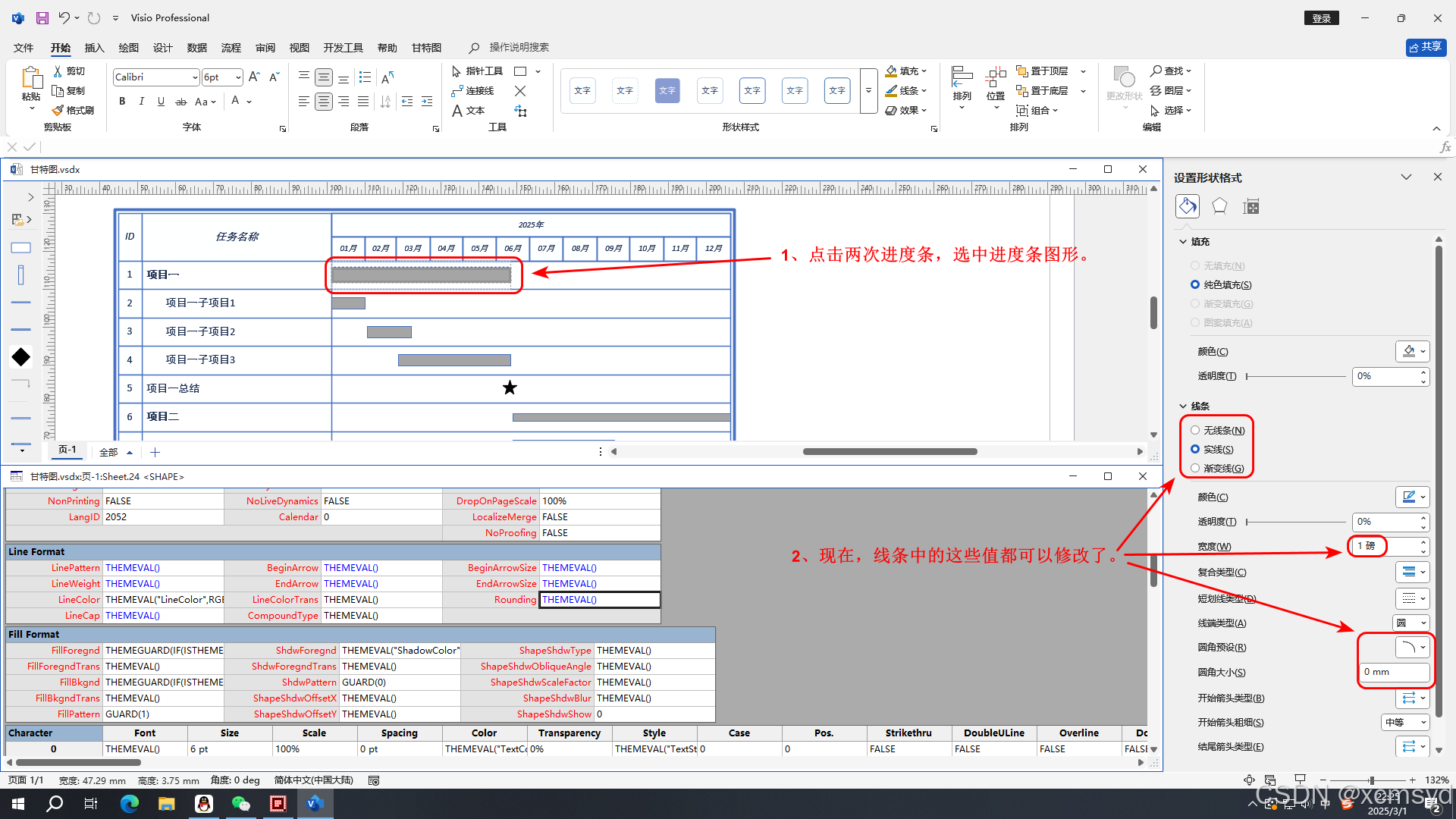Click the Format Painter icon
The height and width of the screenshot is (819, 1456).
point(58,110)
